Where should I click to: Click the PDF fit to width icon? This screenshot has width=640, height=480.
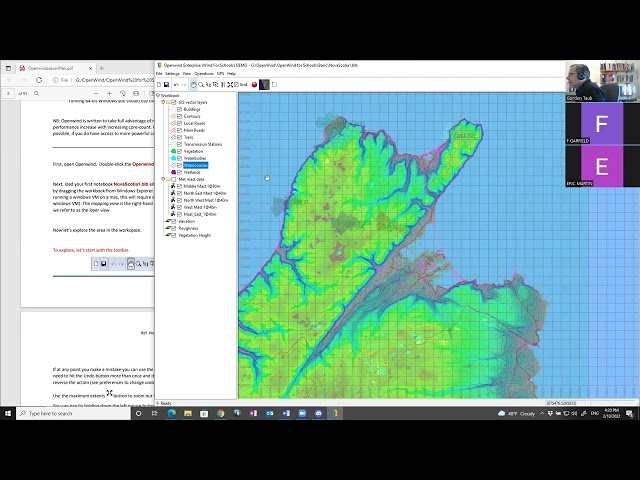pos(136,93)
